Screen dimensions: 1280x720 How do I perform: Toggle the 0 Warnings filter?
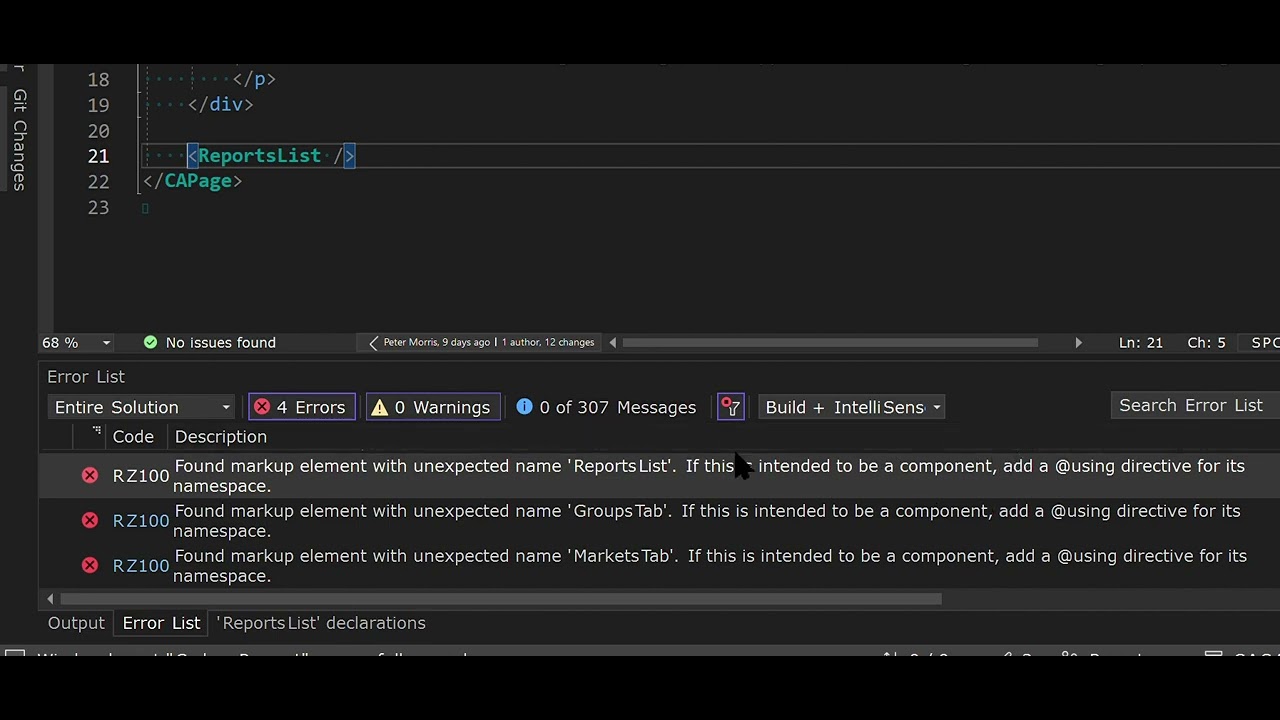pyautogui.click(x=433, y=407)
